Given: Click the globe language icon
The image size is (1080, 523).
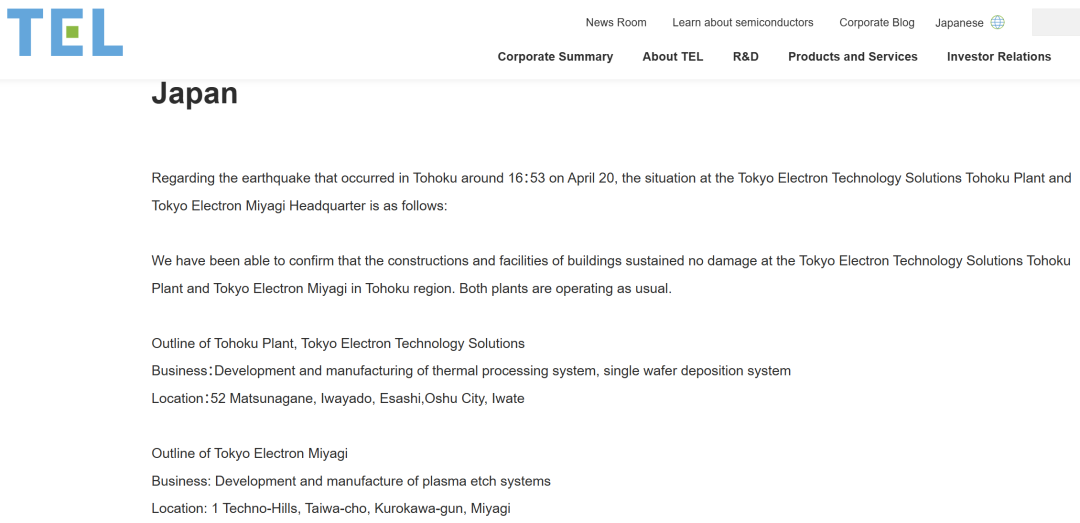Looking at the screenshot, I should [x=997, y=22].
